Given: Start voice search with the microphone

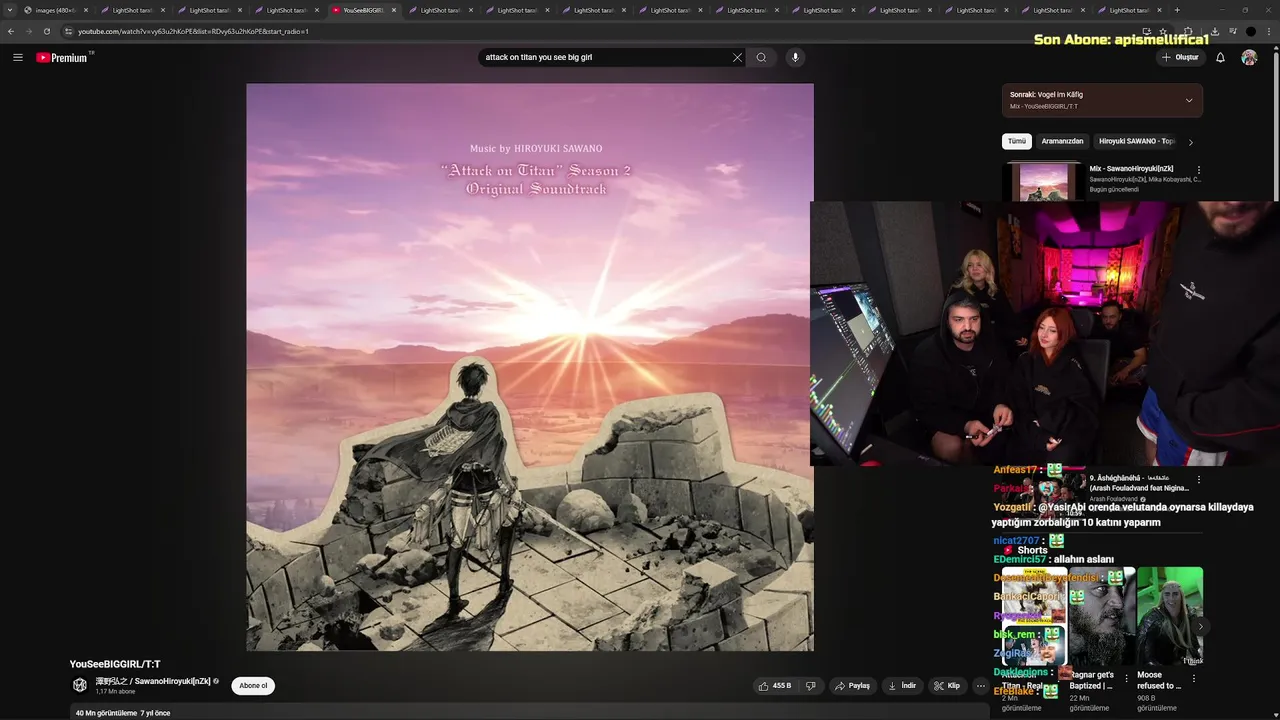Looking at the screenshot, I should [795, 57].
